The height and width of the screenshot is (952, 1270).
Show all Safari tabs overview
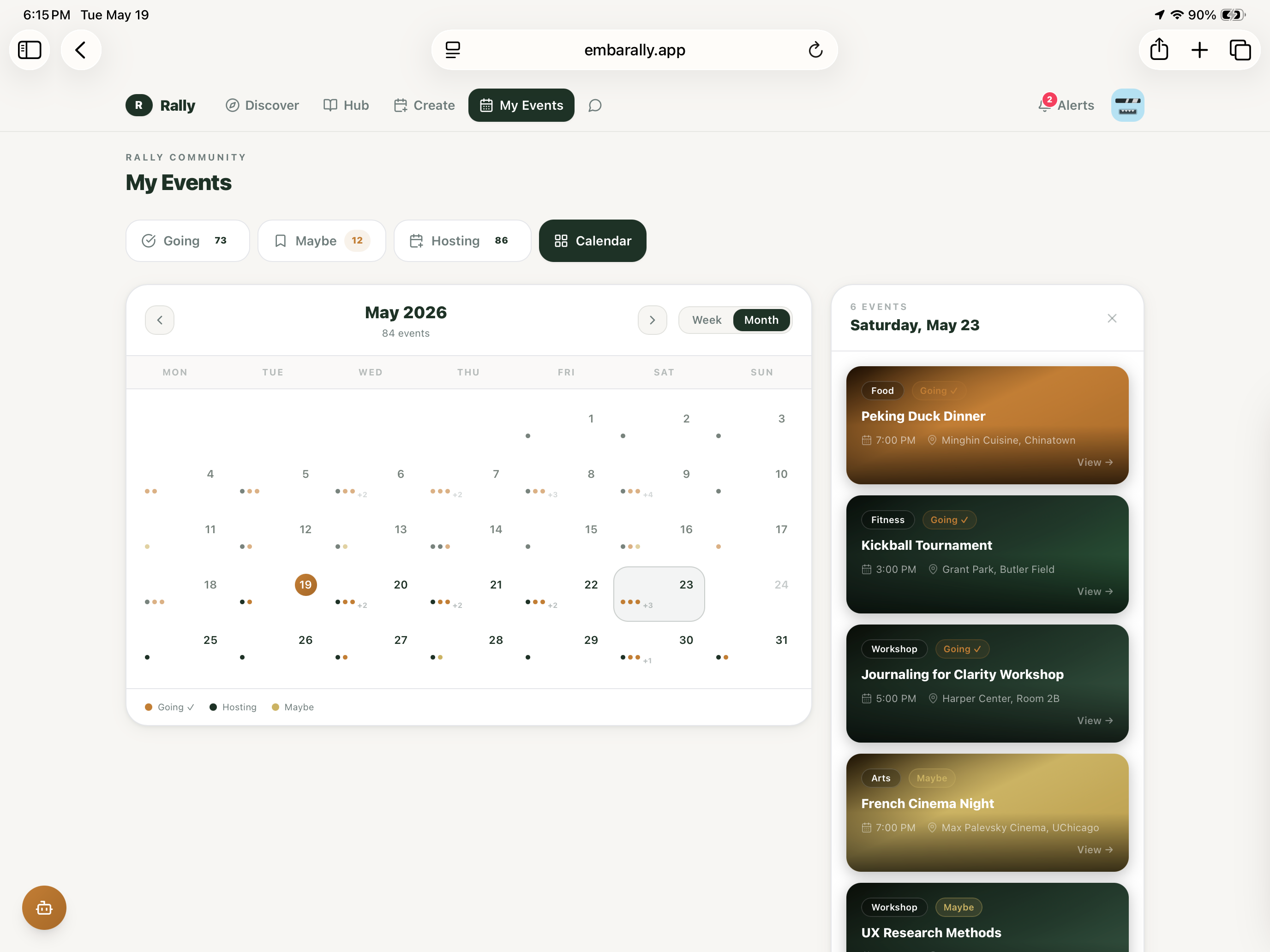[1240, 50]
